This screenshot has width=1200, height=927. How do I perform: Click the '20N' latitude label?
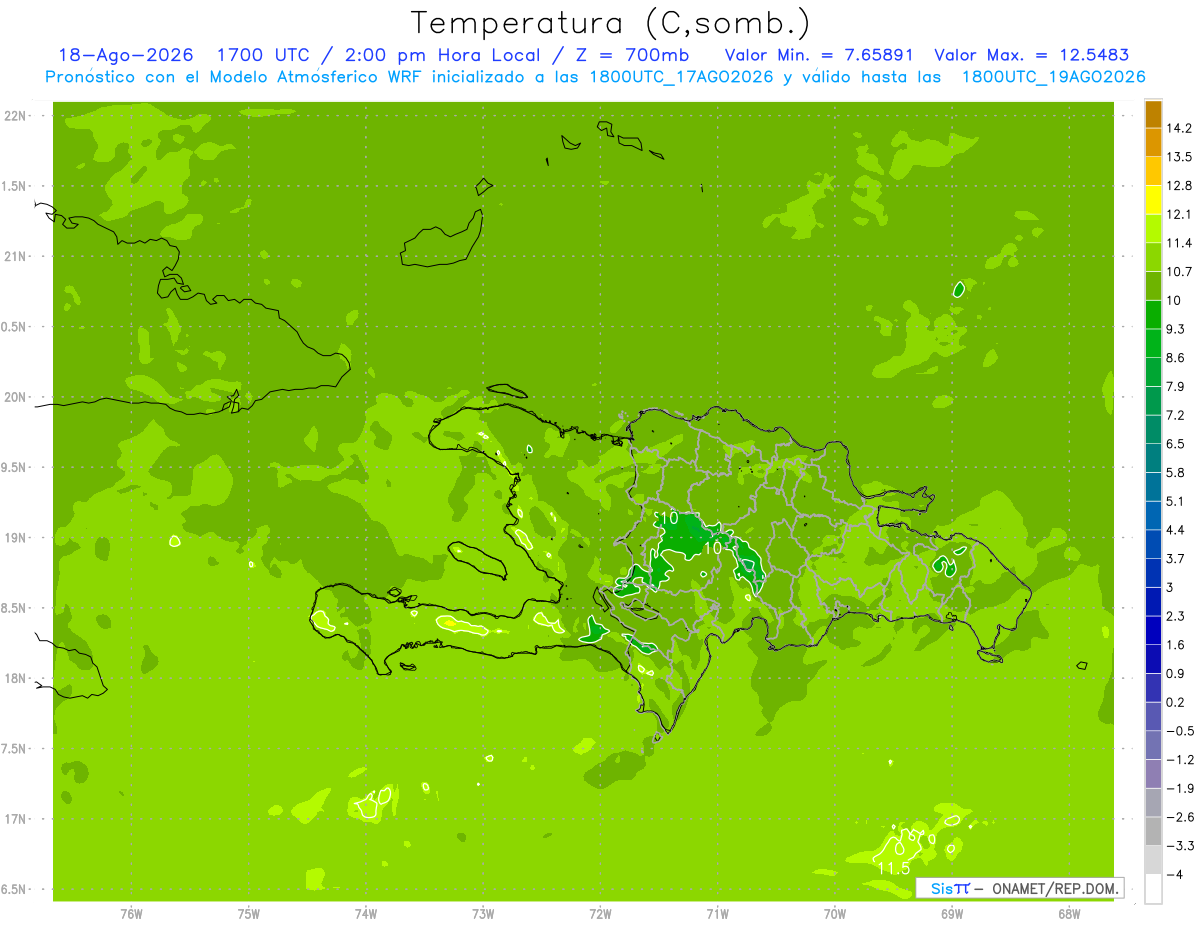[16, 397]
